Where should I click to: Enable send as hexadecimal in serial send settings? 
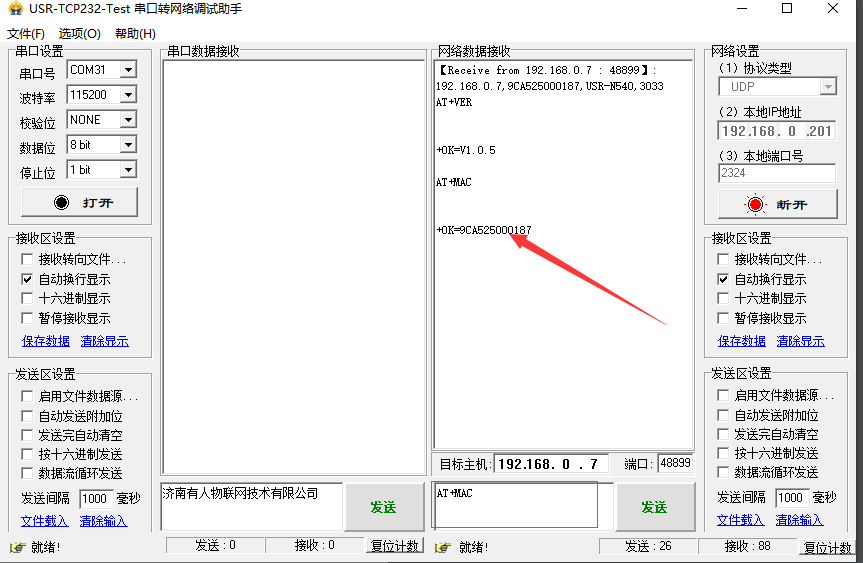(x=28, y=454)
